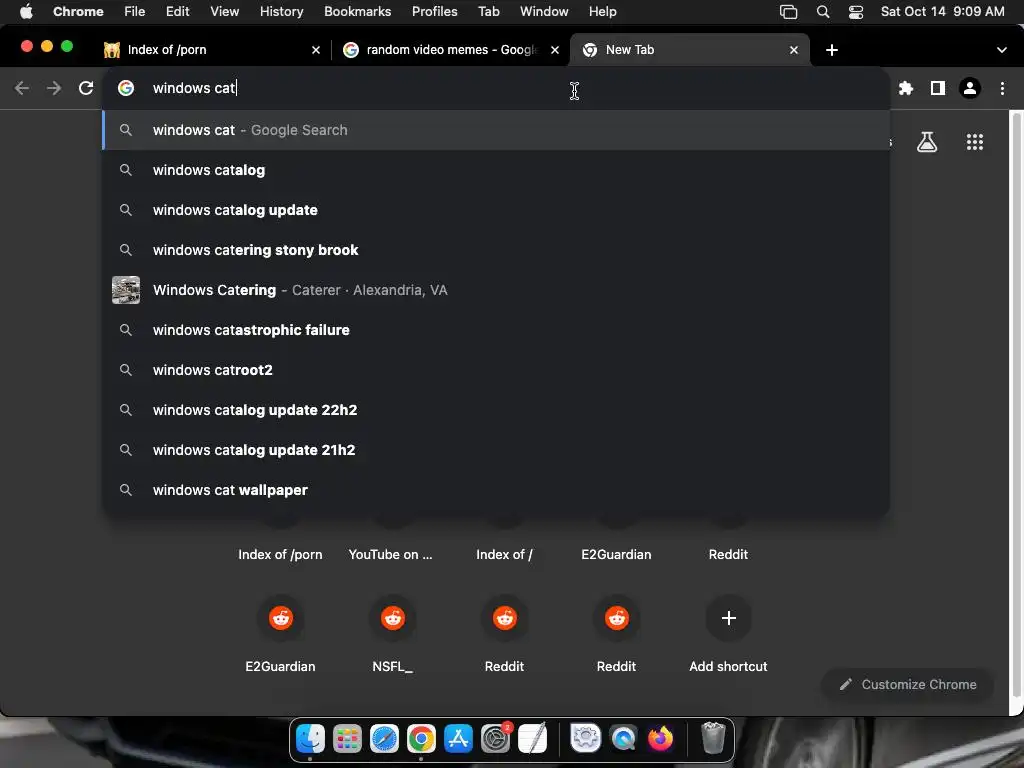The height and width of the screenshot is (768, 1024).
Task: Open TextEdit from the Dock
Action: pyautogui.click(x=532, y=739)
